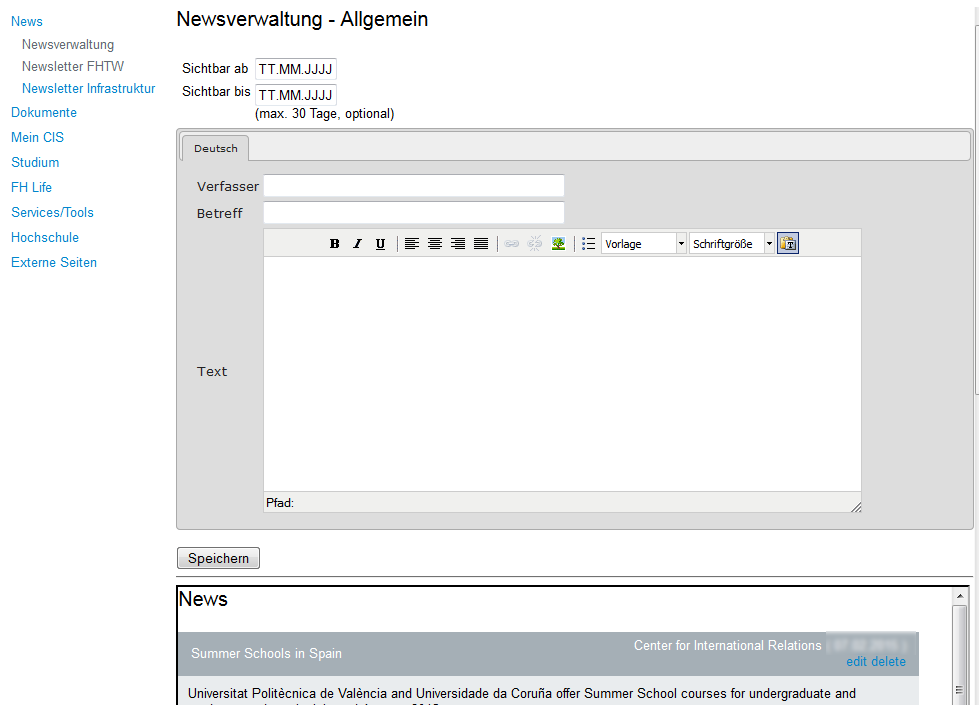Toggle paste as plain text button
Viewport: 979px width, 705px height.
coord(788,244)
